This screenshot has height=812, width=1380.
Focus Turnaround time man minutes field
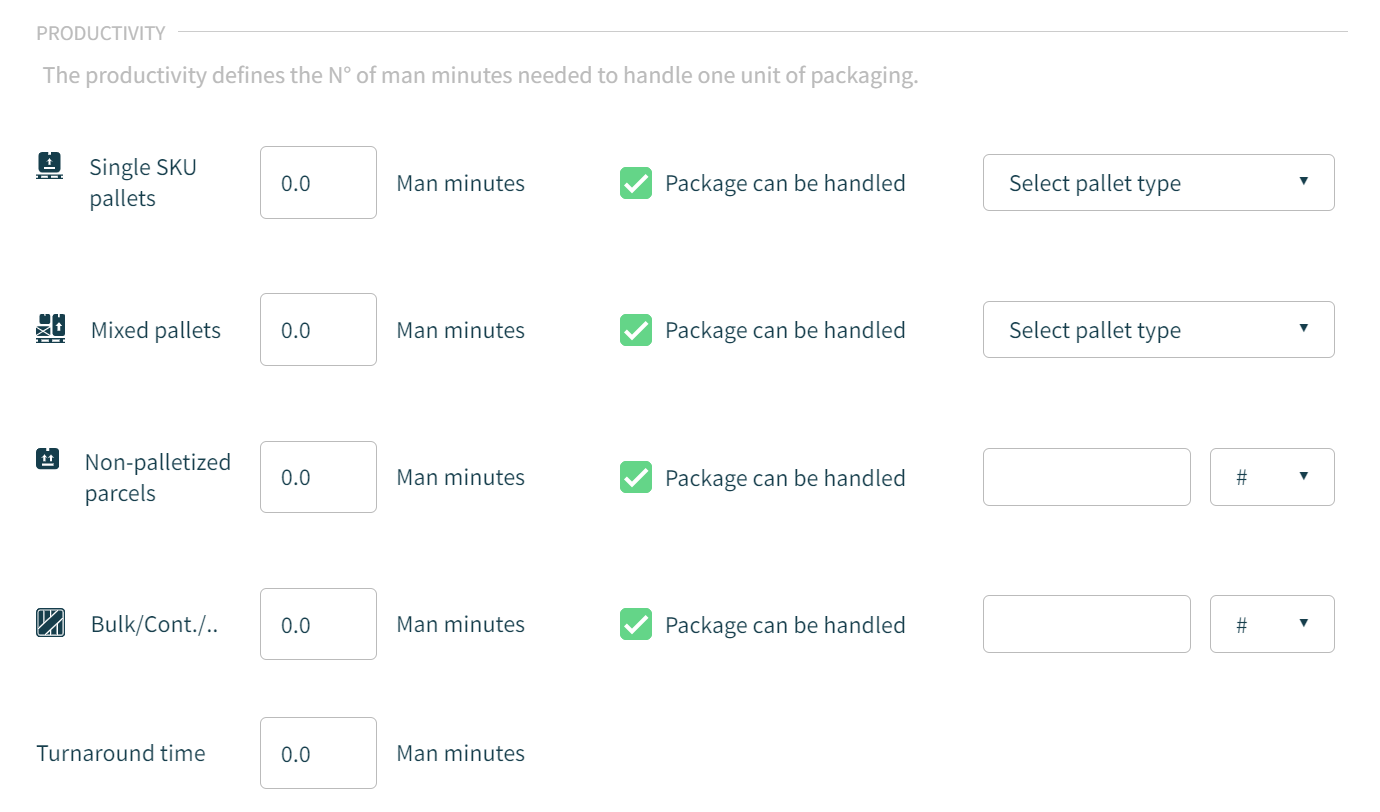click(x=318, y=753)
